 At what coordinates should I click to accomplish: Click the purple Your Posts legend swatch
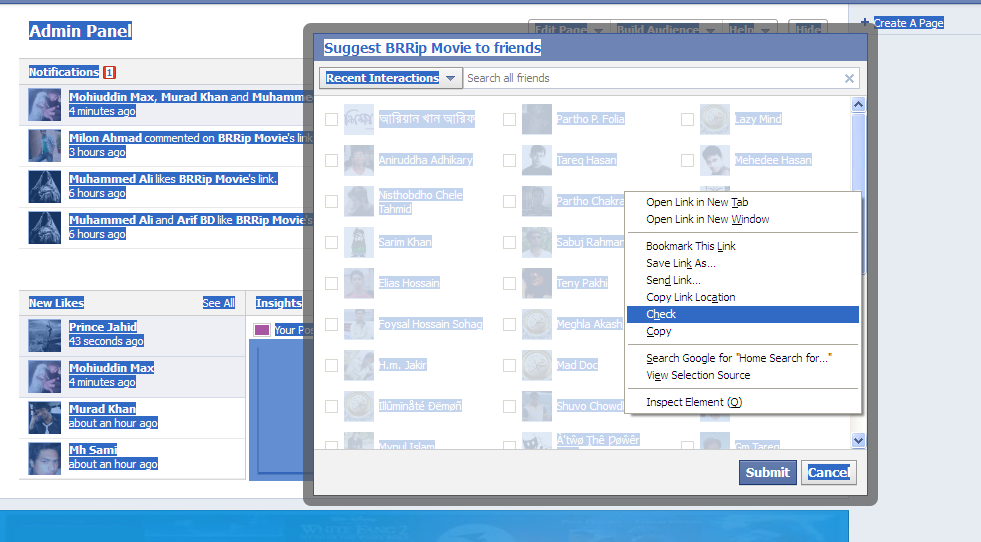(x=262, y=330)
